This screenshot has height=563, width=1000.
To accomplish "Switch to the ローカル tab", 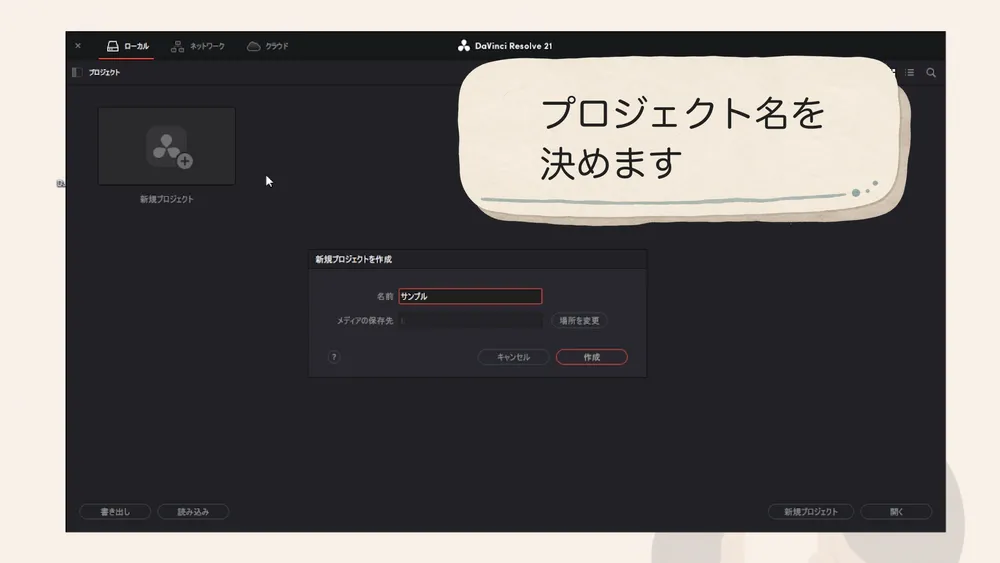I will click(x=127, y=46).
